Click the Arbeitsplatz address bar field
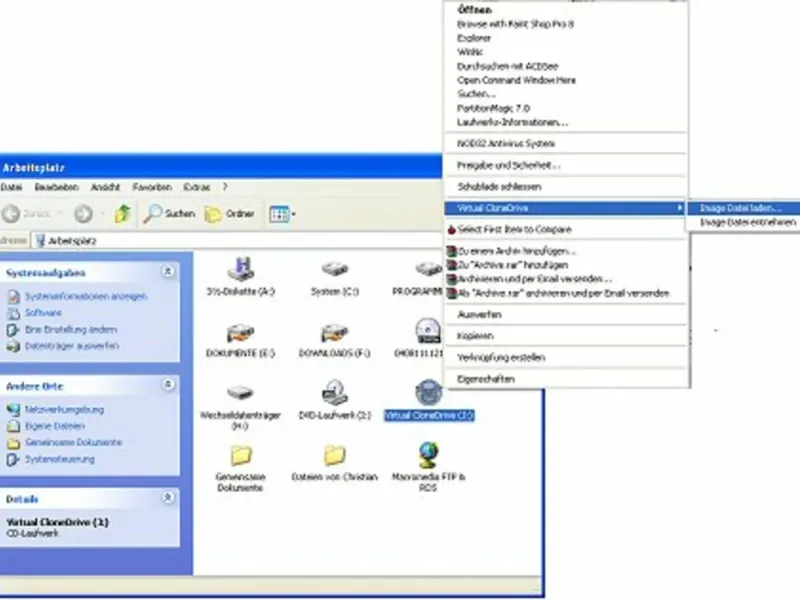 pyautogui.click(x=237, y=241)
